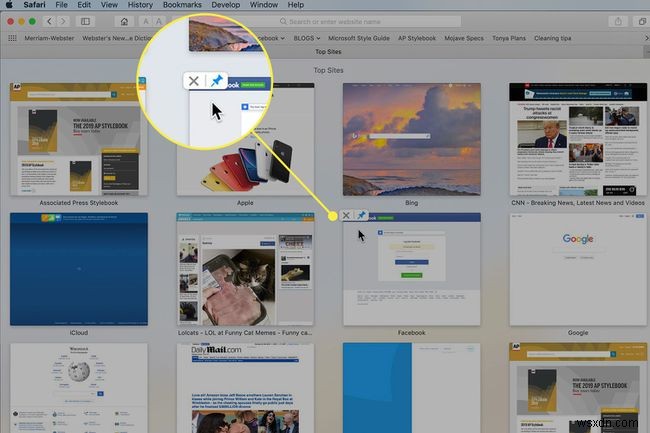
Task: Open the Edit menu
Action: click(84, 5)
